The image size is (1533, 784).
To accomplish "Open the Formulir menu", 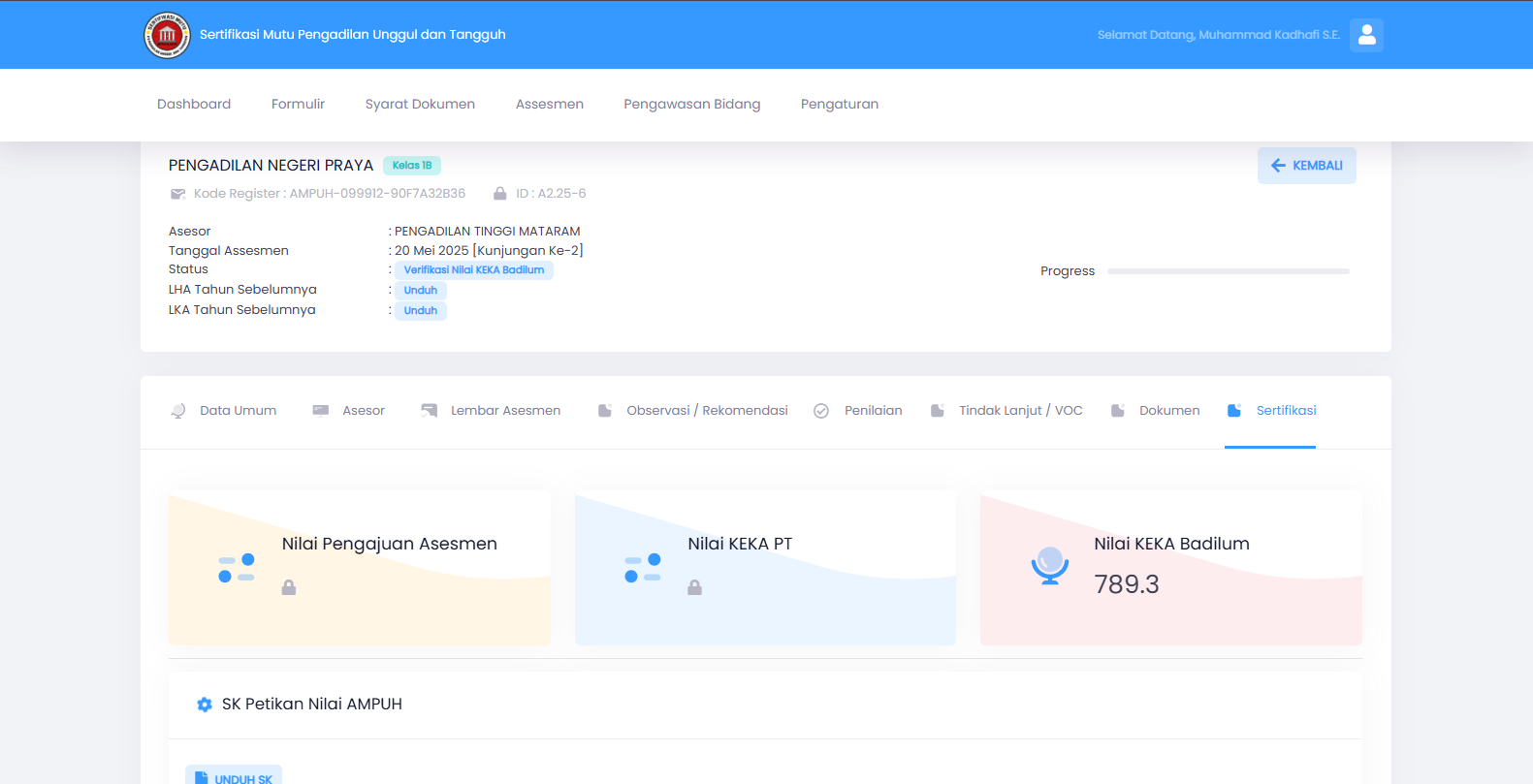I will [298, 104].
